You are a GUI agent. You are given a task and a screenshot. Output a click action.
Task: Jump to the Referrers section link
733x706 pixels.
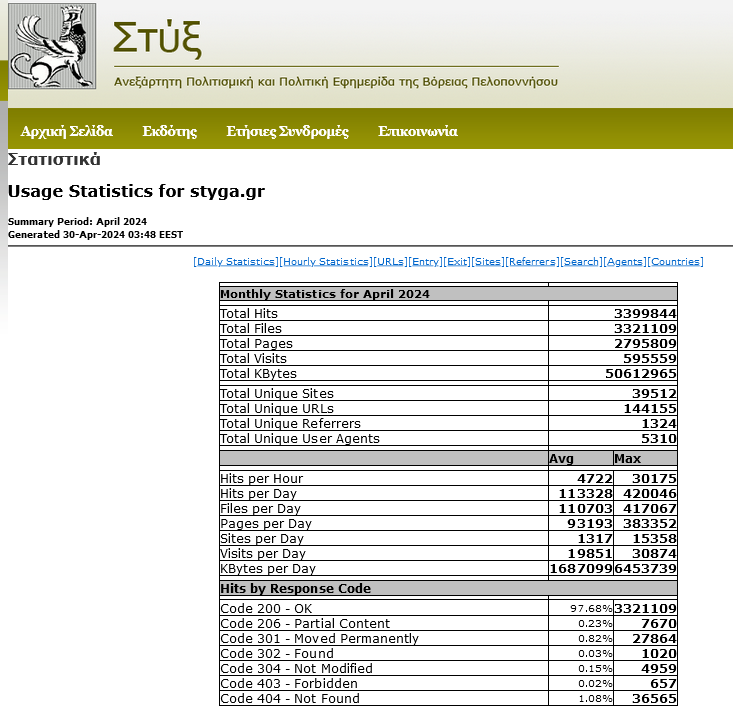point(532,261)
